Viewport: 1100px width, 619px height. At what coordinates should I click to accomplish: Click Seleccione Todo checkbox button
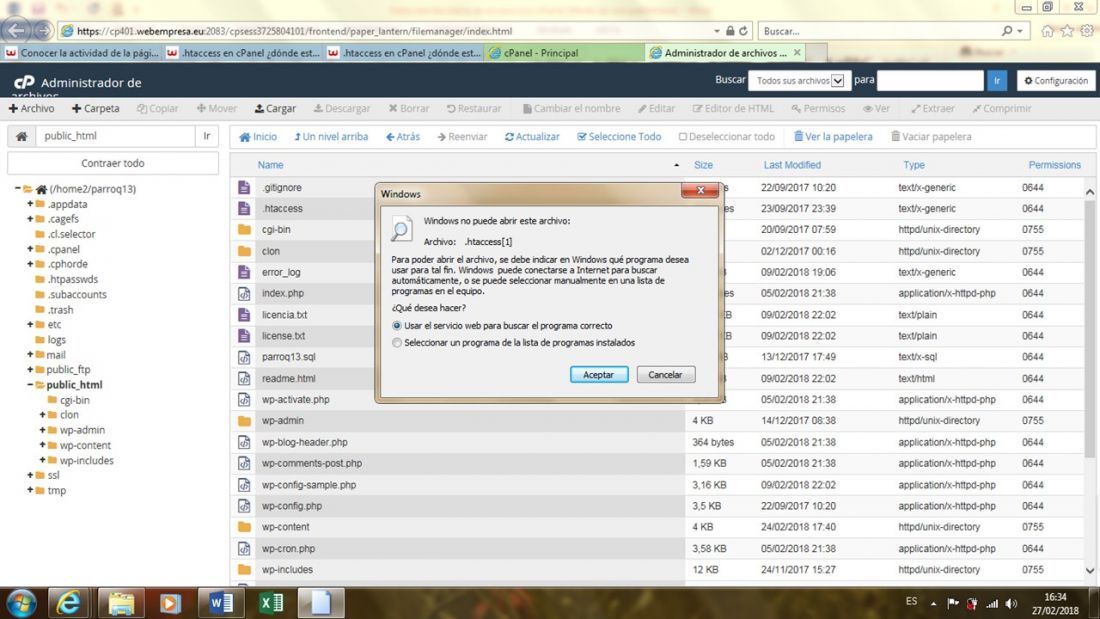619,137
